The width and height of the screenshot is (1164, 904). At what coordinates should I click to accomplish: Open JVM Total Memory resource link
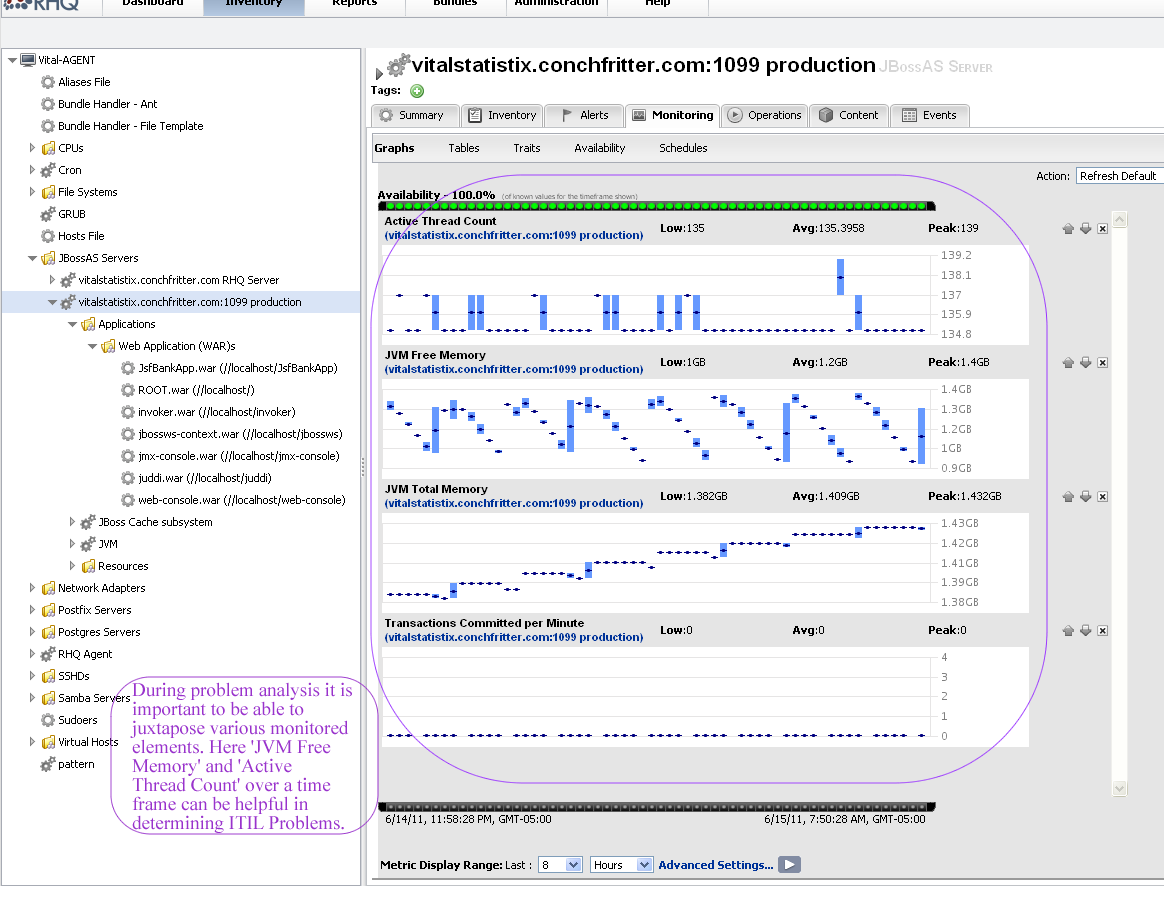pyautogui.click(x=514, y=503)
